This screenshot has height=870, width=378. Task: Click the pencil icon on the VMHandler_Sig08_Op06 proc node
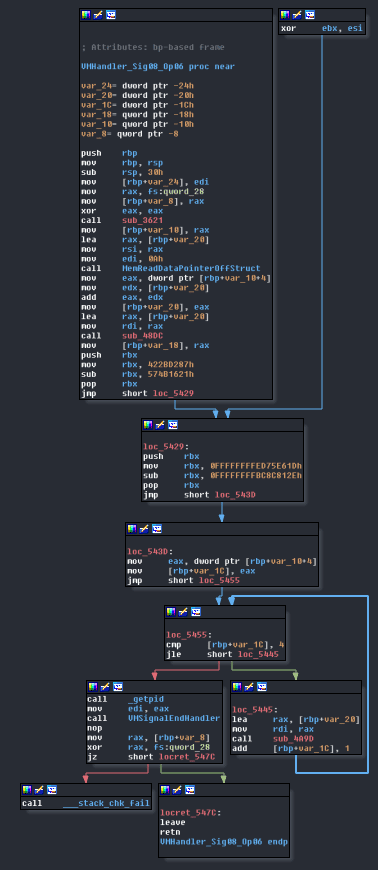pyautogui.click(x=98, y=15)
